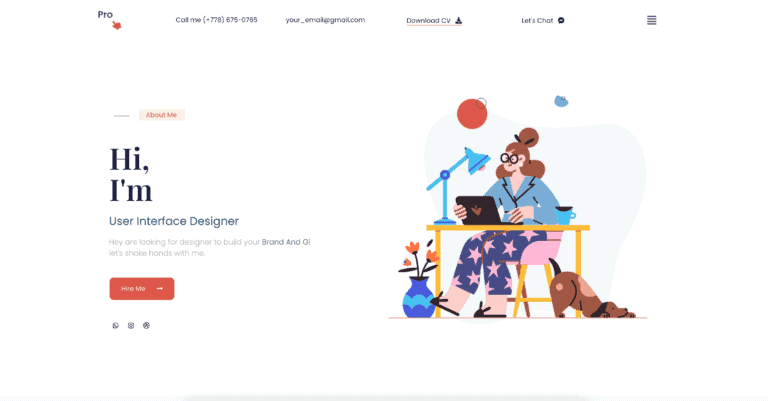Open the Instagram social icon
Screen dimensions: 768x401
[131, 325]
